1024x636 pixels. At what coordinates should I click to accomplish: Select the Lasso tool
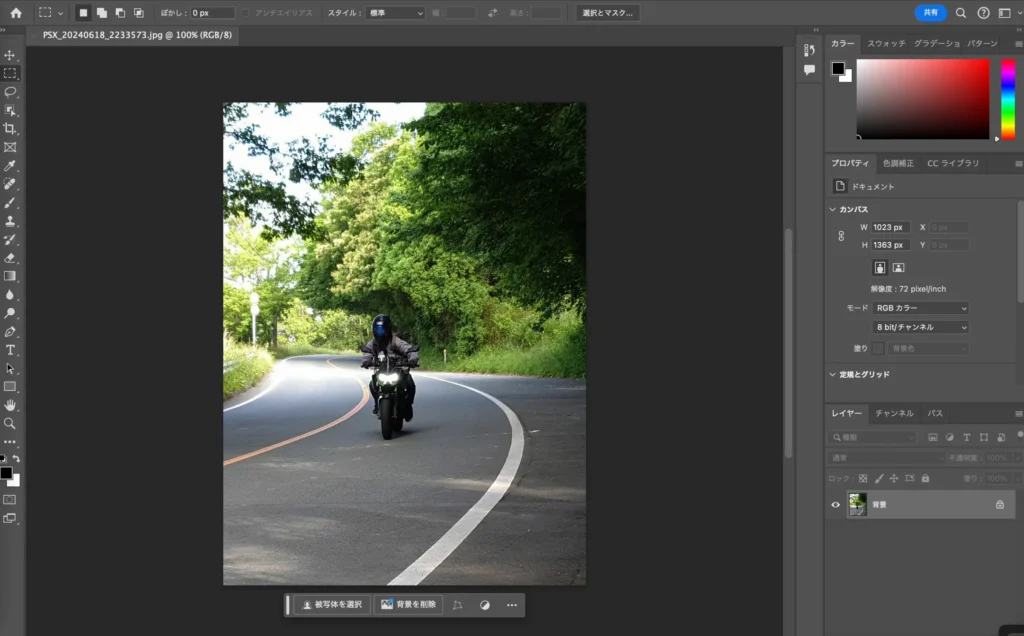pyautogui.click(x=10, y=91)
